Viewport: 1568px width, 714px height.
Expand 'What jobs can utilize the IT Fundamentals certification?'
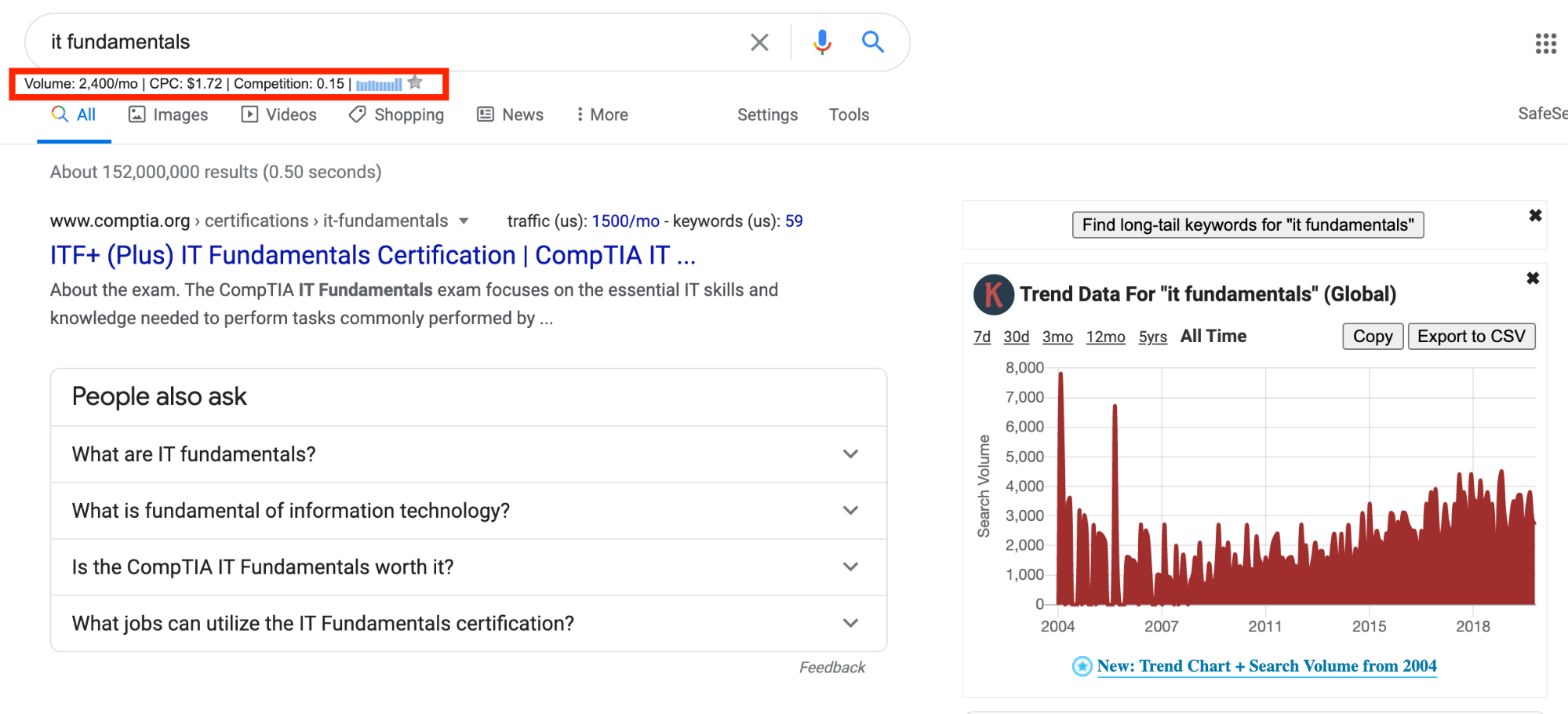tap(469, 624)
